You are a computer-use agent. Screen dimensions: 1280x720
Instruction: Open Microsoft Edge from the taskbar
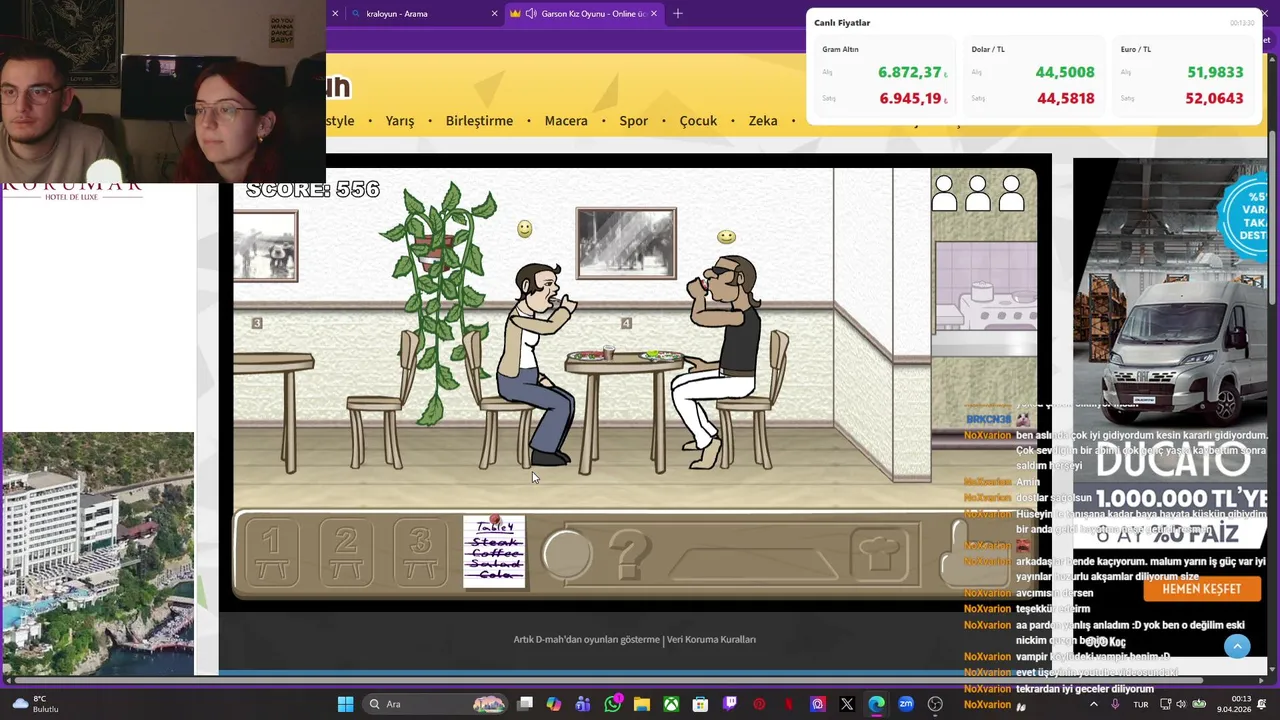pyautogui.click(x=876, y=704)
